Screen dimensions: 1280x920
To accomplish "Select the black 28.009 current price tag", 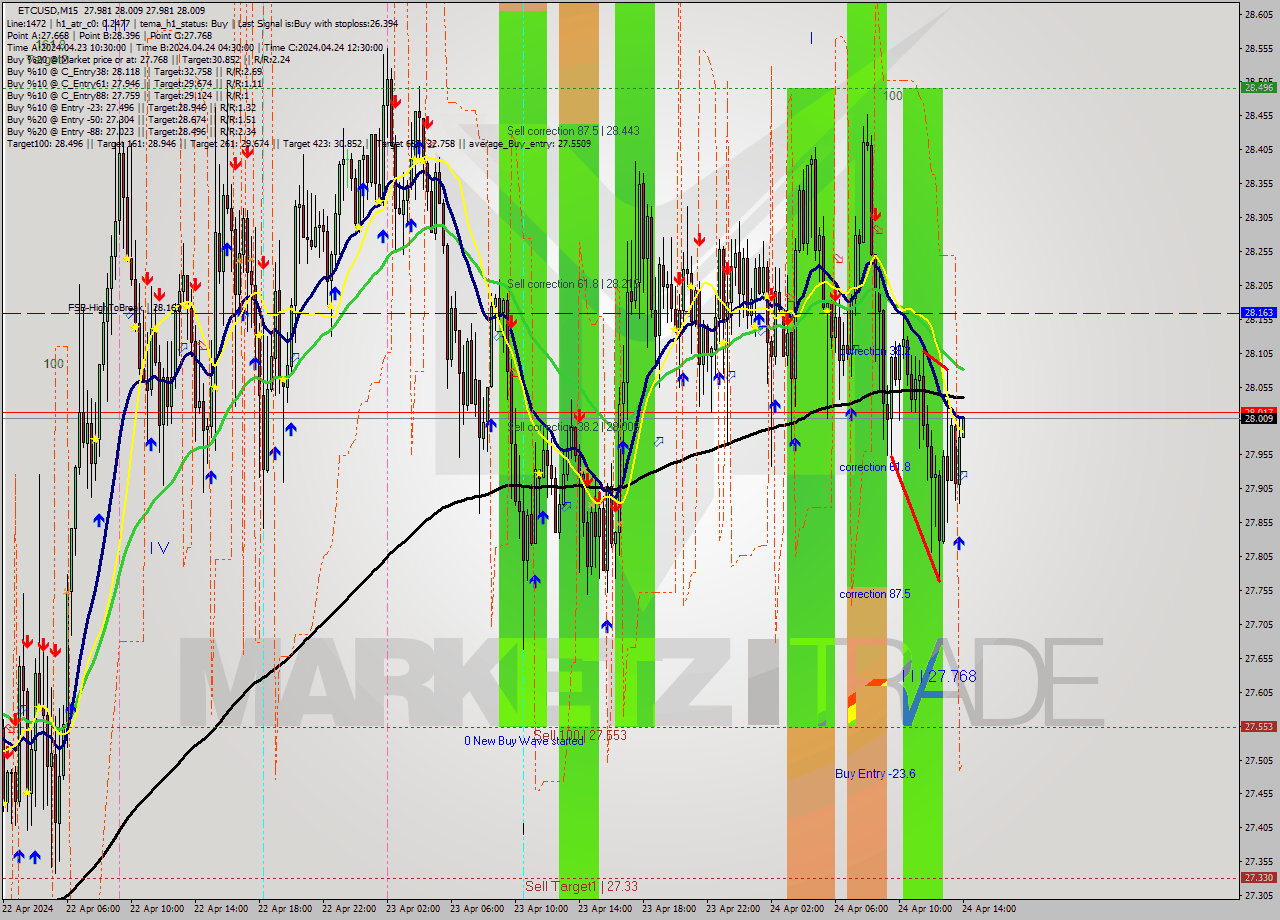I will click(x=1258, y=419).
